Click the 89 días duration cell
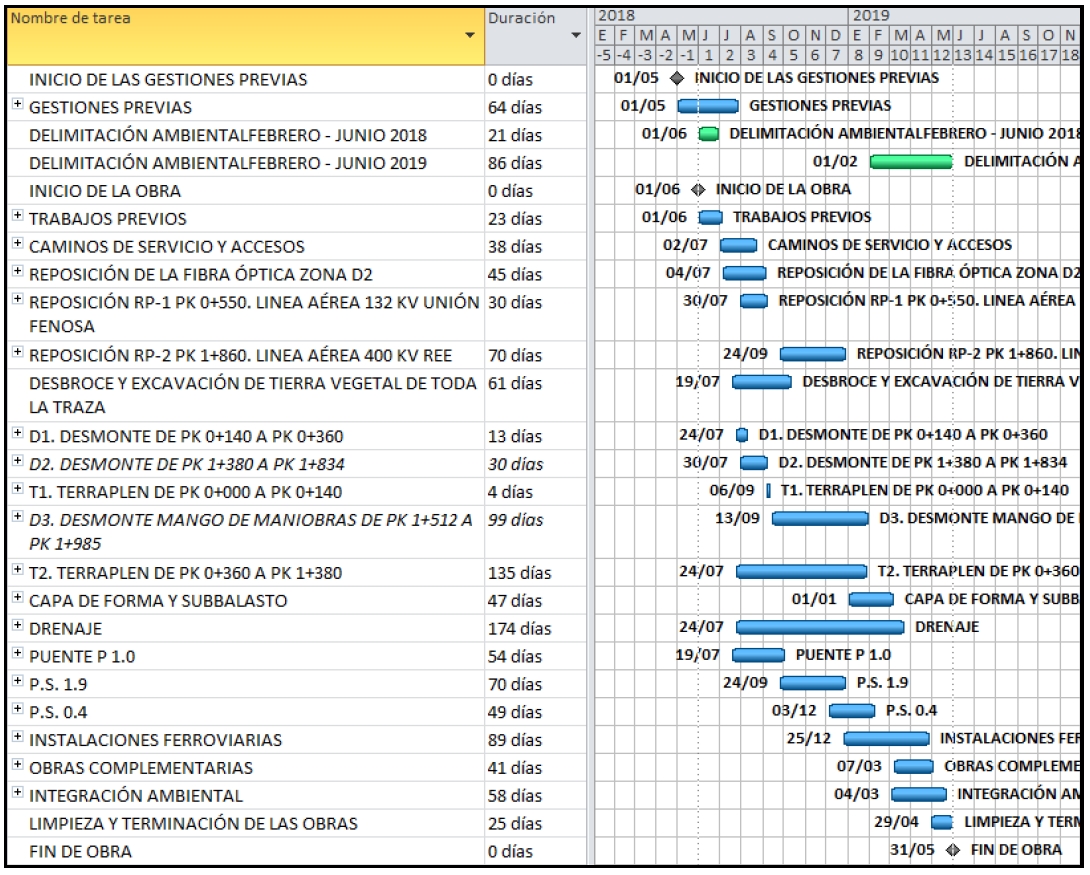The width and height of the screenshot is (1090, 875). [536, 739]
